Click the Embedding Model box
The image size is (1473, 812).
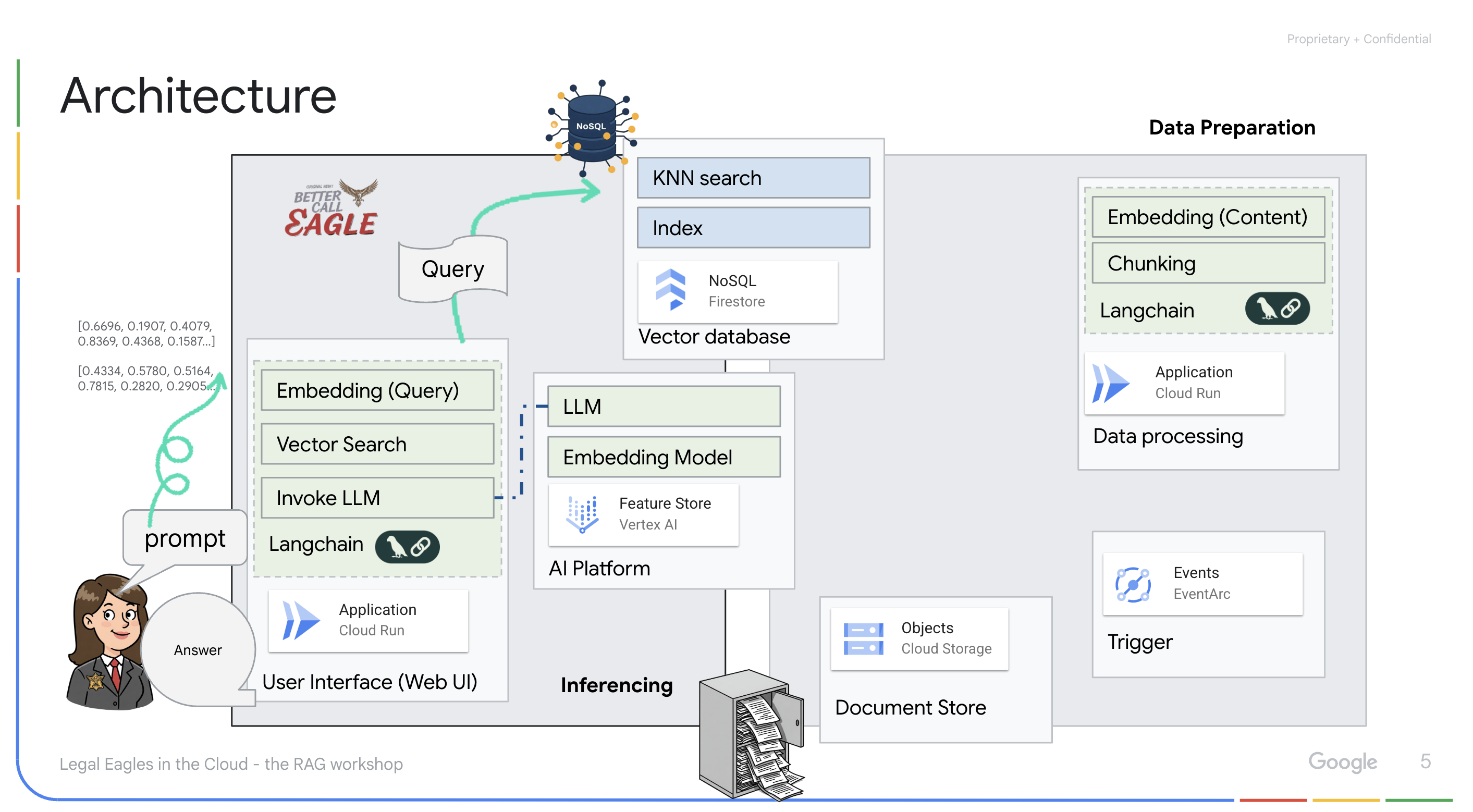coord(664,457)
